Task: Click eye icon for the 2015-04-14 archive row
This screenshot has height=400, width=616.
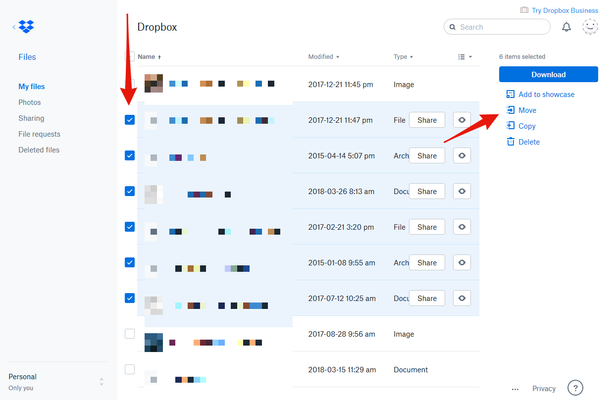Action: pos(461,156)
